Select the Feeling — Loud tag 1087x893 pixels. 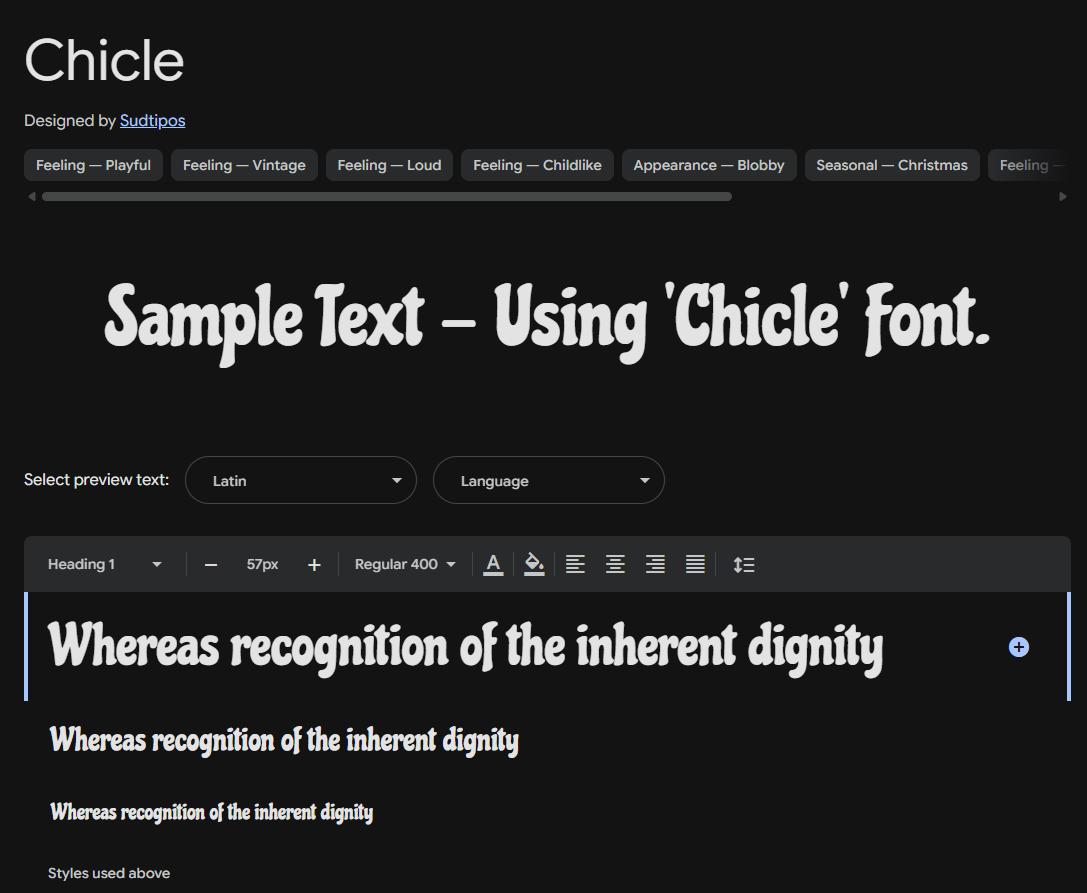click(x=389, y=165)
